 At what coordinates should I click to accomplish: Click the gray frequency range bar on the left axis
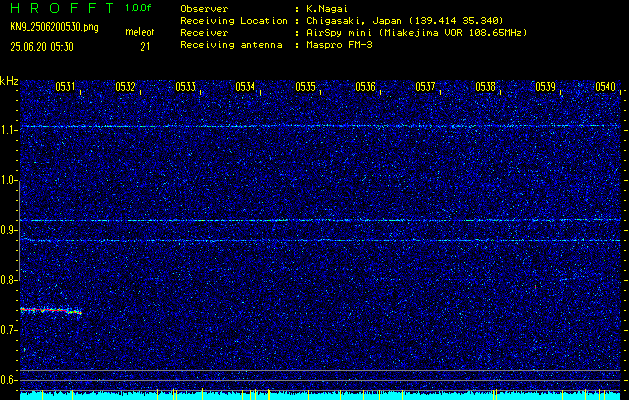[19, 231]
